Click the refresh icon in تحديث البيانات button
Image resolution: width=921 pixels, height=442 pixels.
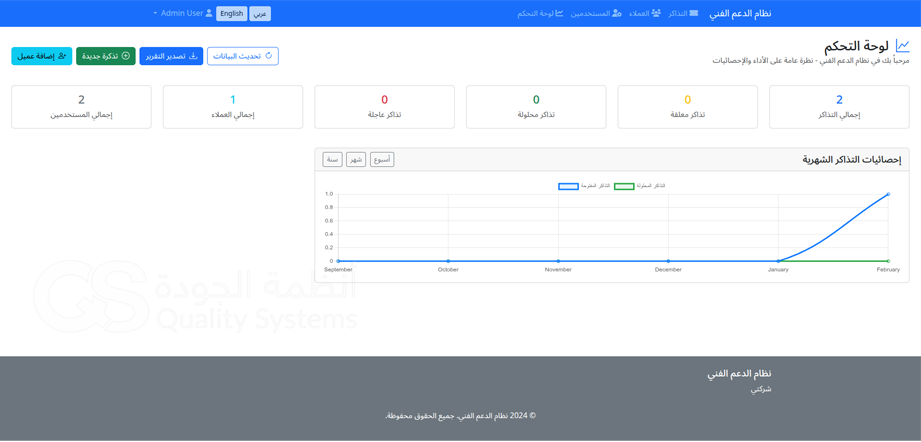point(268,56)
